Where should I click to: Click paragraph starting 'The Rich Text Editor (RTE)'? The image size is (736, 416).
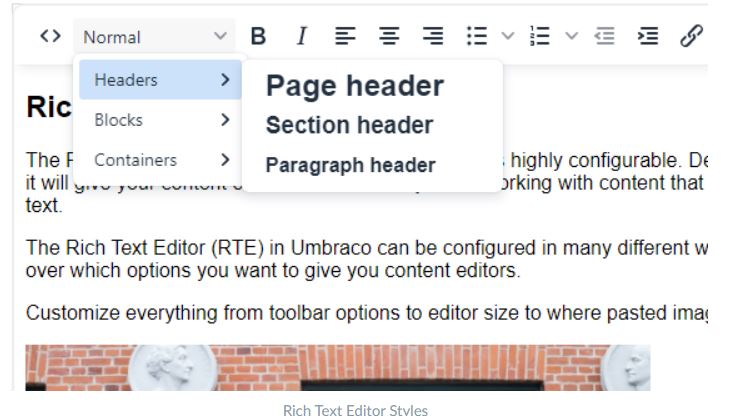[366, 259]
